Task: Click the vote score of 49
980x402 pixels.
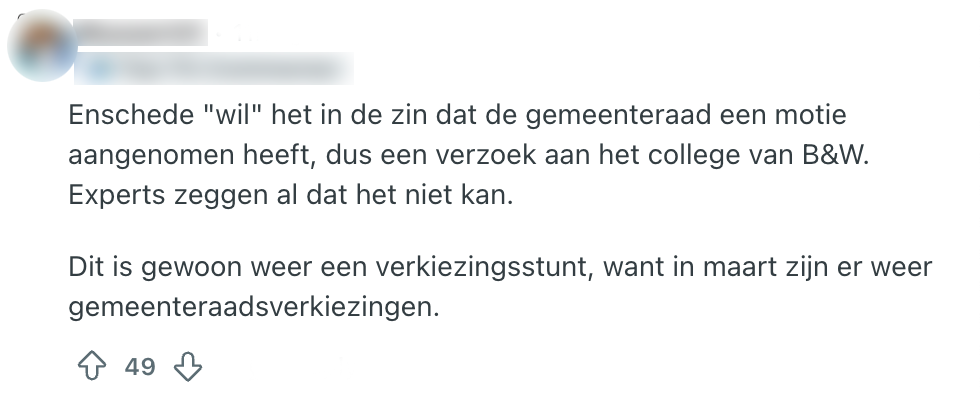Action: tap(140, 367)
